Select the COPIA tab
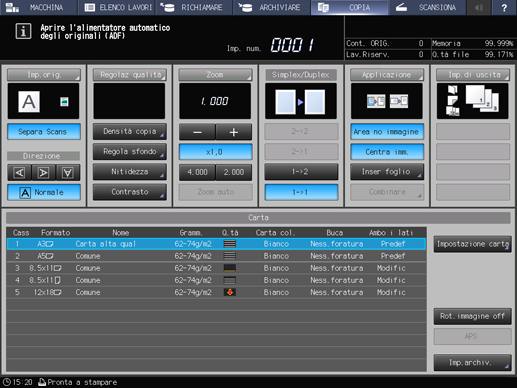 click(x=349, y=7)
